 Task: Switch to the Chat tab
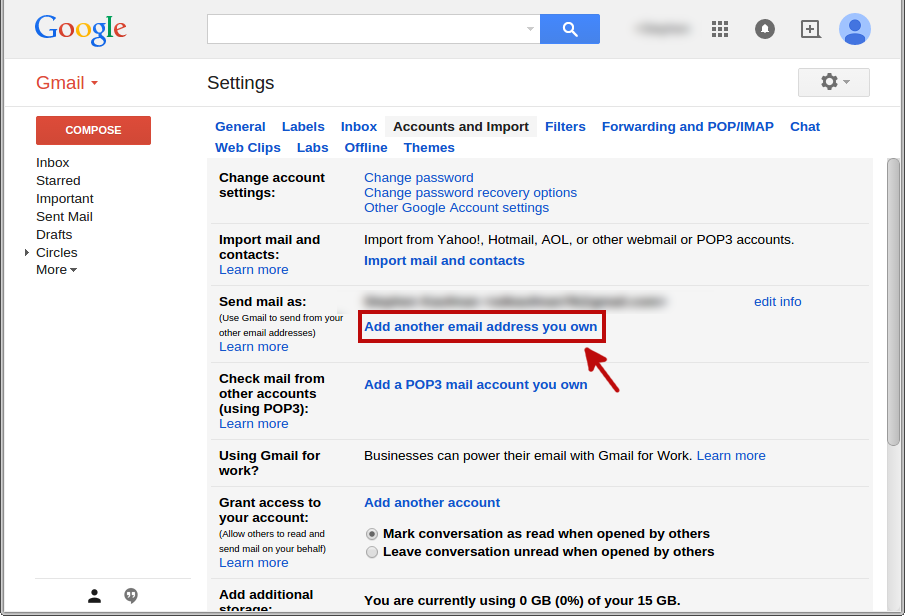point(805,126)
